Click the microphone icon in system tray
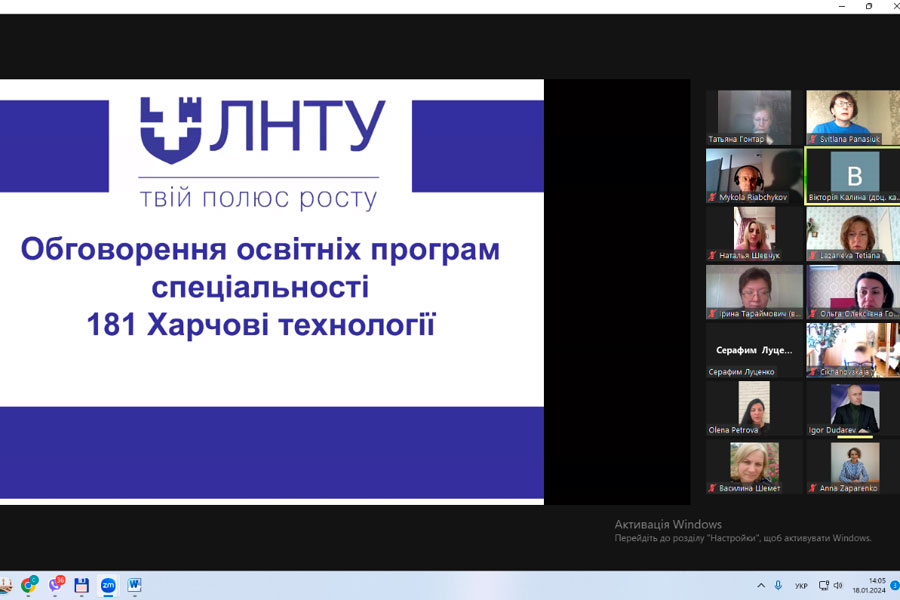Image resolution: width=900 pixels, height=600 pixels. click(778, 585)
